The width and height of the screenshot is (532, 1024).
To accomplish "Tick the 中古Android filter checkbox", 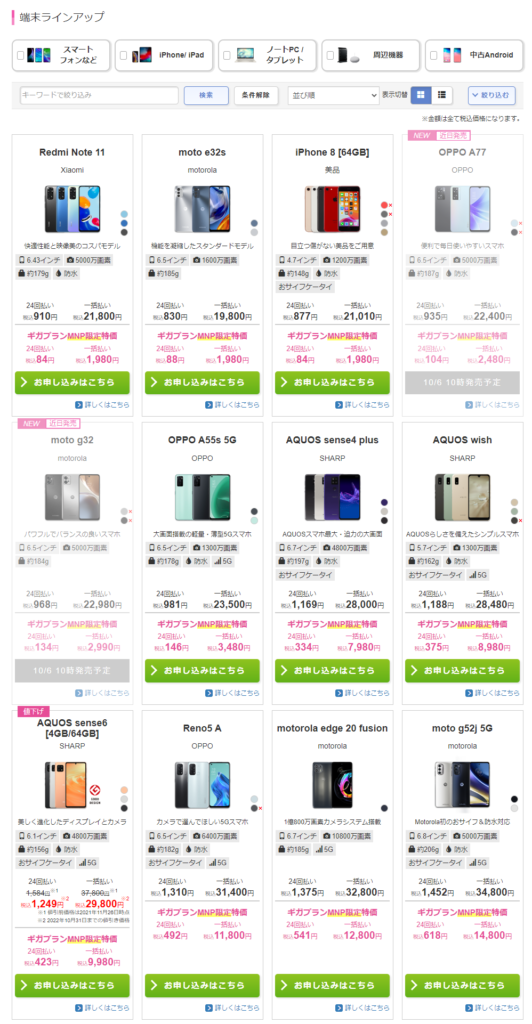I will click(434, 56).
